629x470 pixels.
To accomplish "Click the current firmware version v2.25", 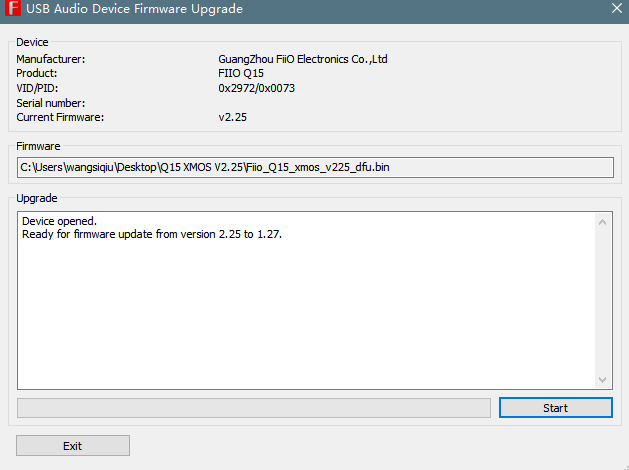I will tap(232, 117).
